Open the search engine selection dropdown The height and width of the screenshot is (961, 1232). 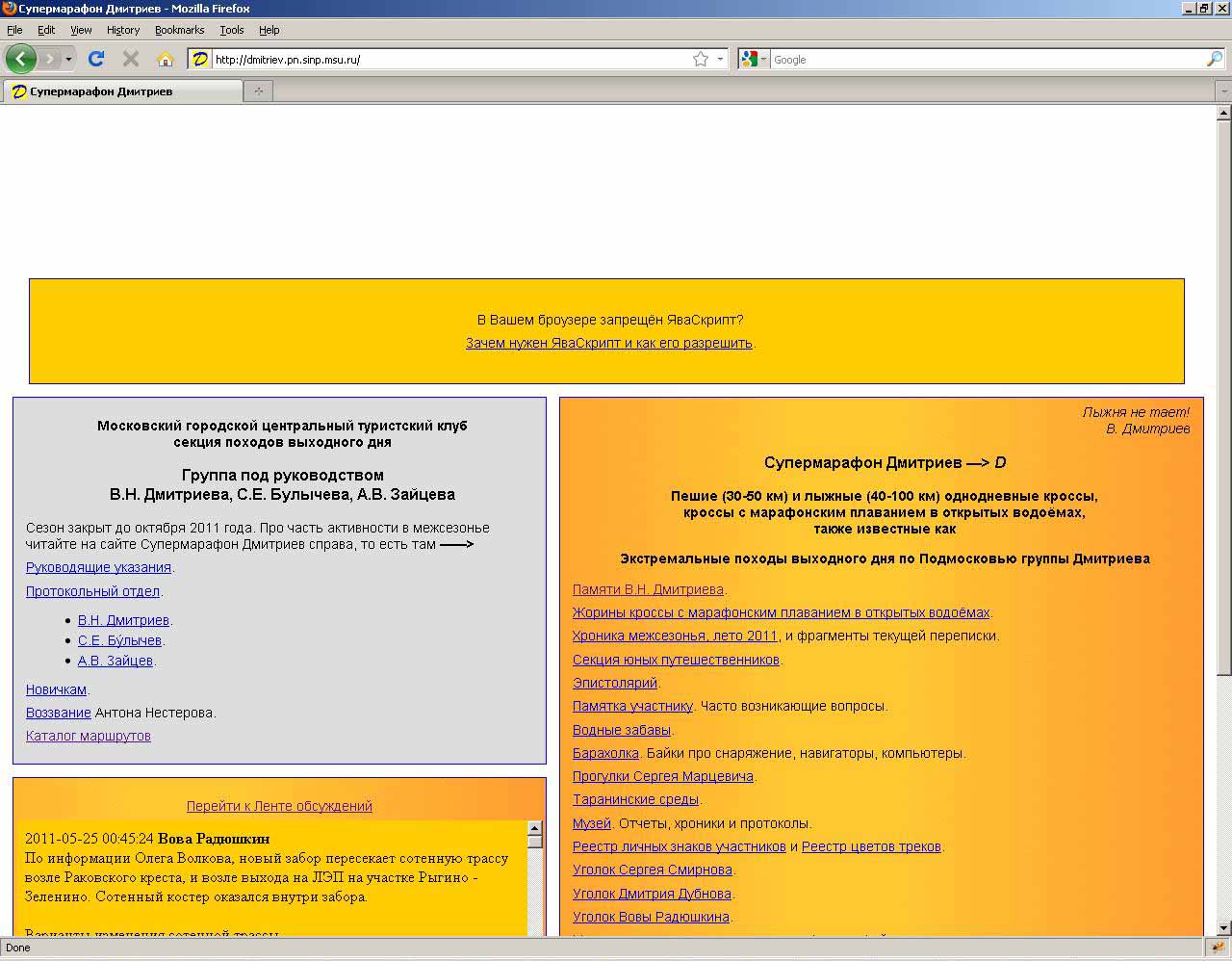pos(763,59)
